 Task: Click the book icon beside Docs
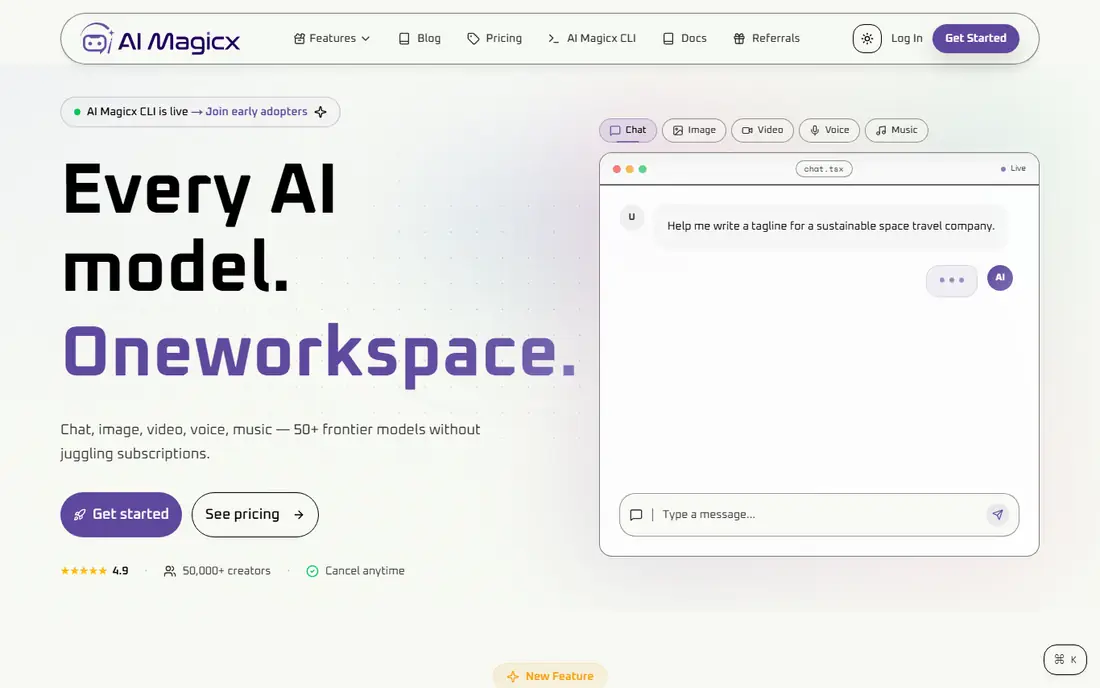669,39
